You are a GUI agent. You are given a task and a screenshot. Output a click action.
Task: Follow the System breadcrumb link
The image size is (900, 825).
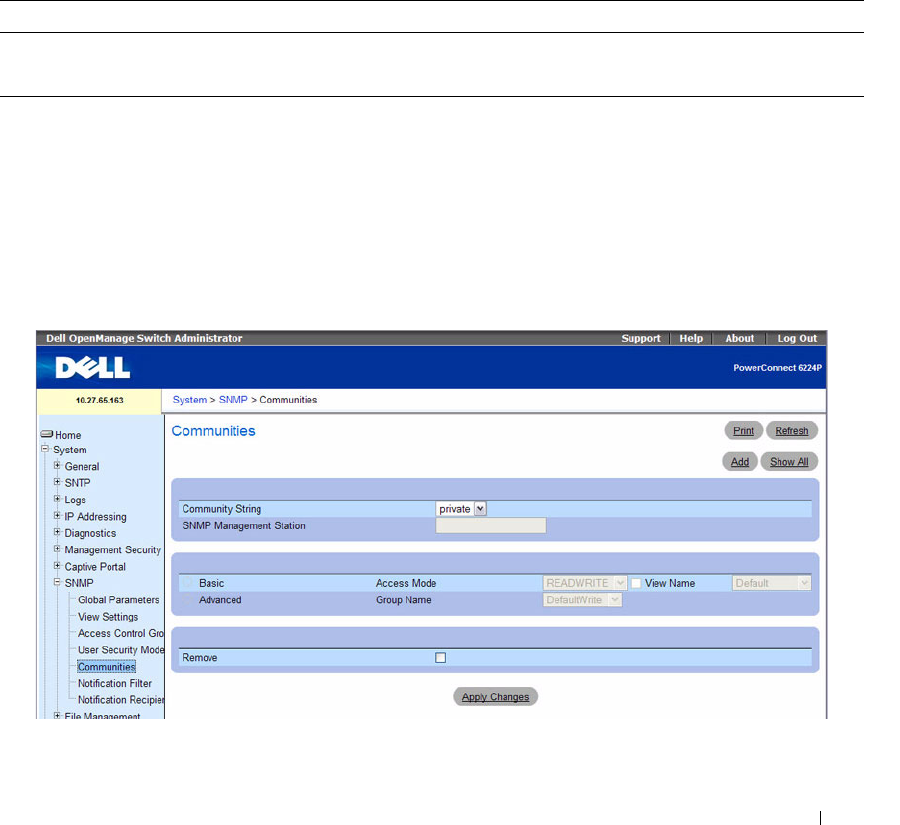click(189, 400)
